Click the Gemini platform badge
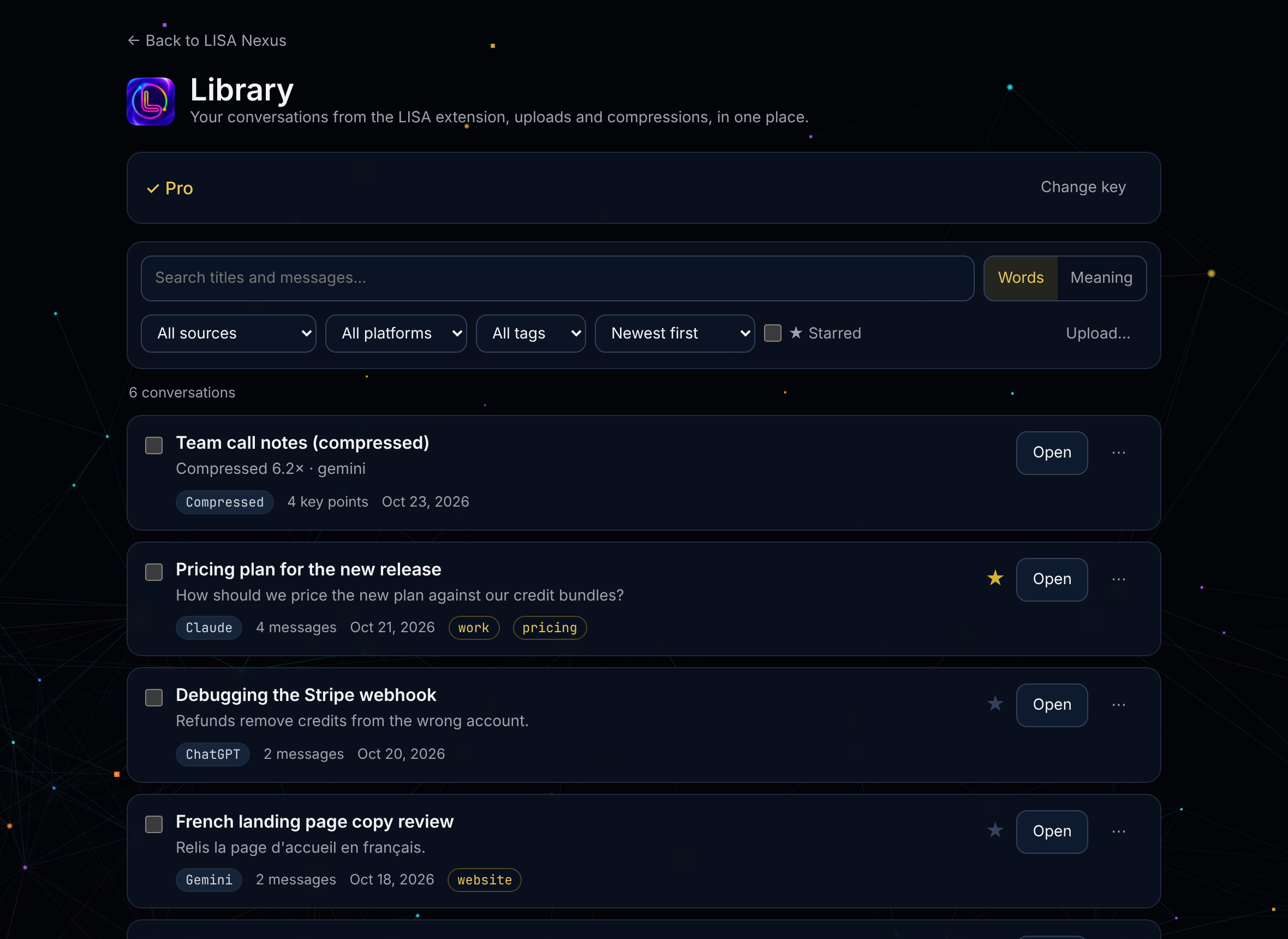Screen dimensions: 1288x939 tap(208, 880)
